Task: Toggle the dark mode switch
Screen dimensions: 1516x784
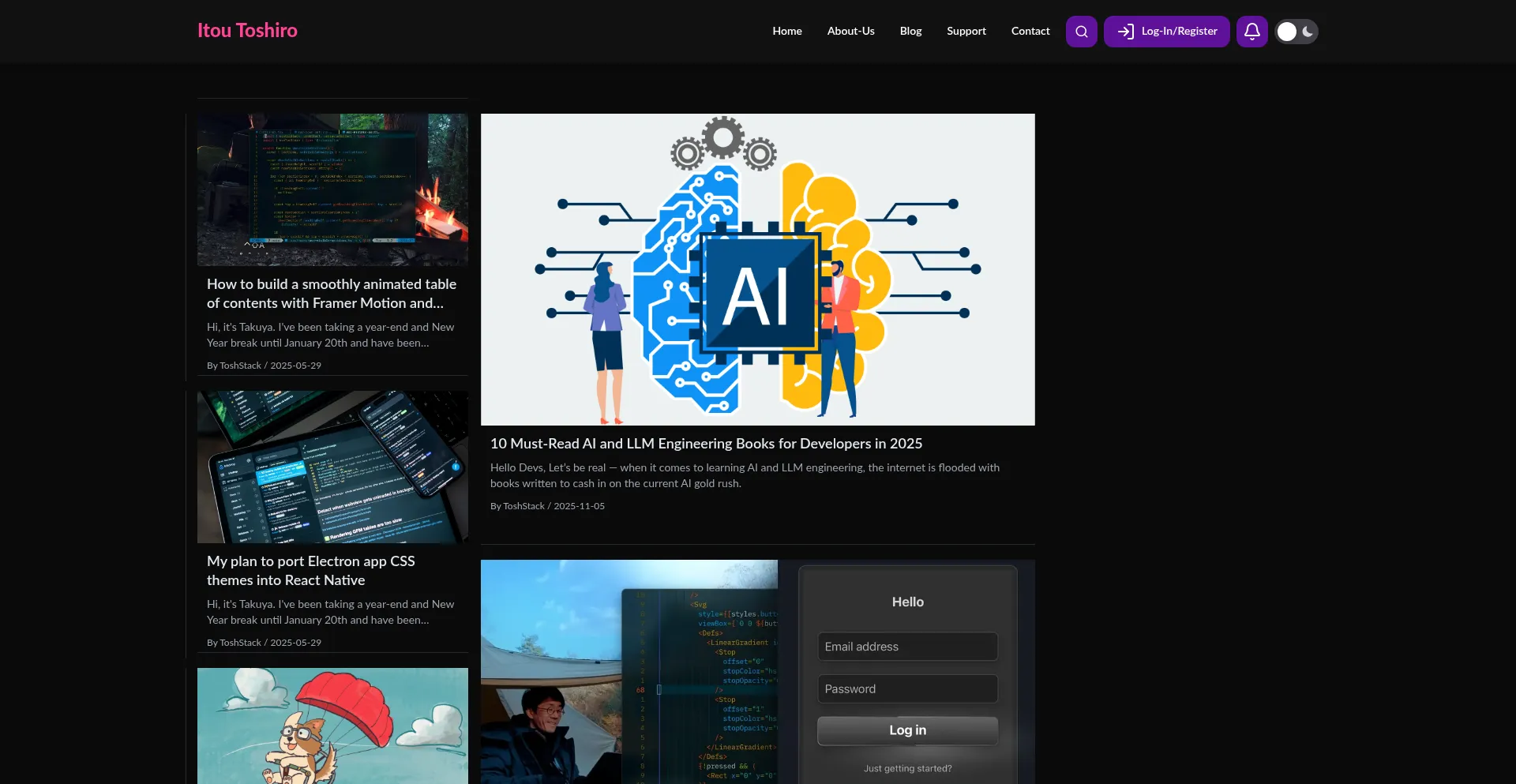Action: coord(1296,32)
